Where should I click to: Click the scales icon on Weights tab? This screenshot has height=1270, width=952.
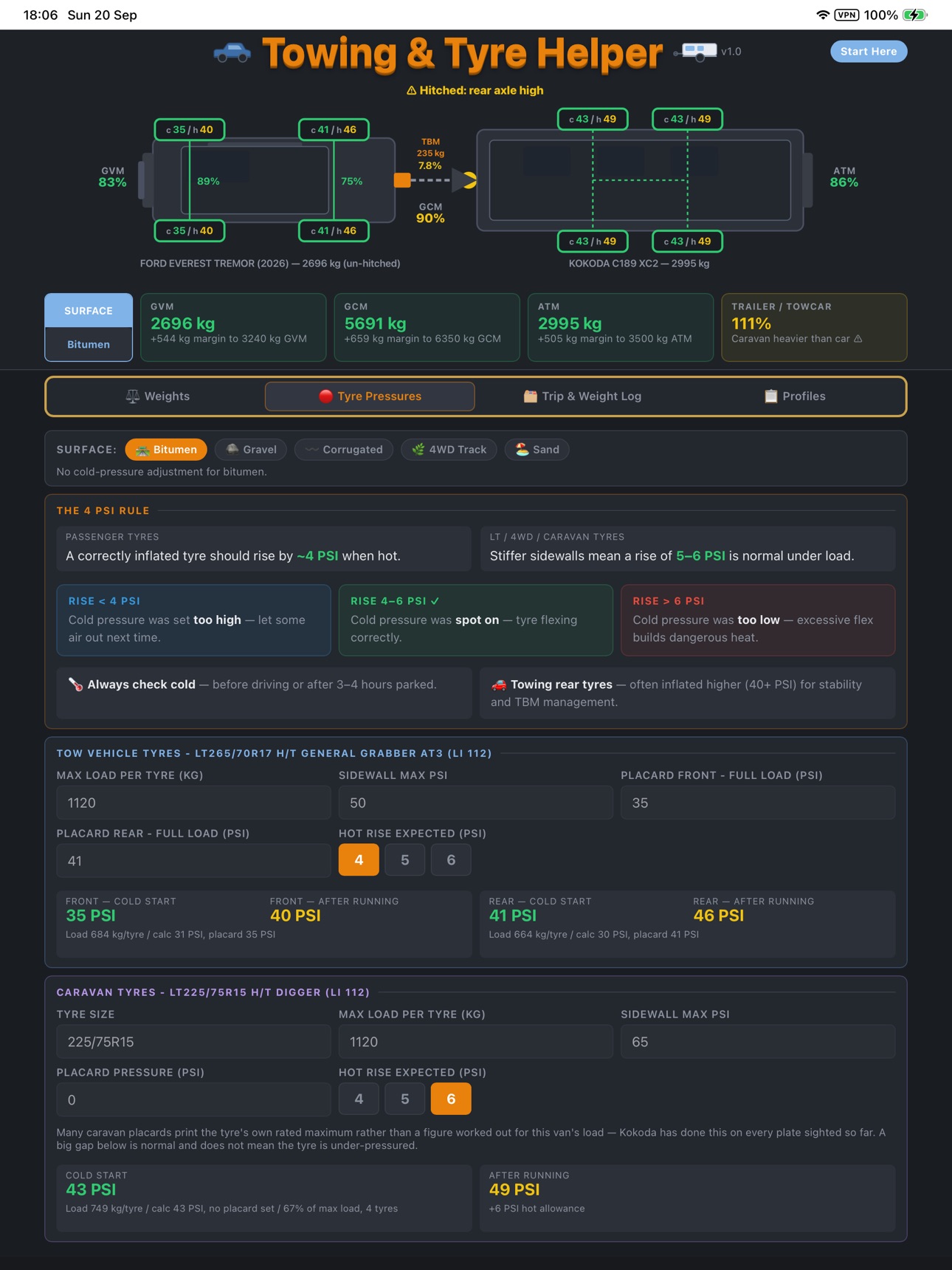[133, 397]
